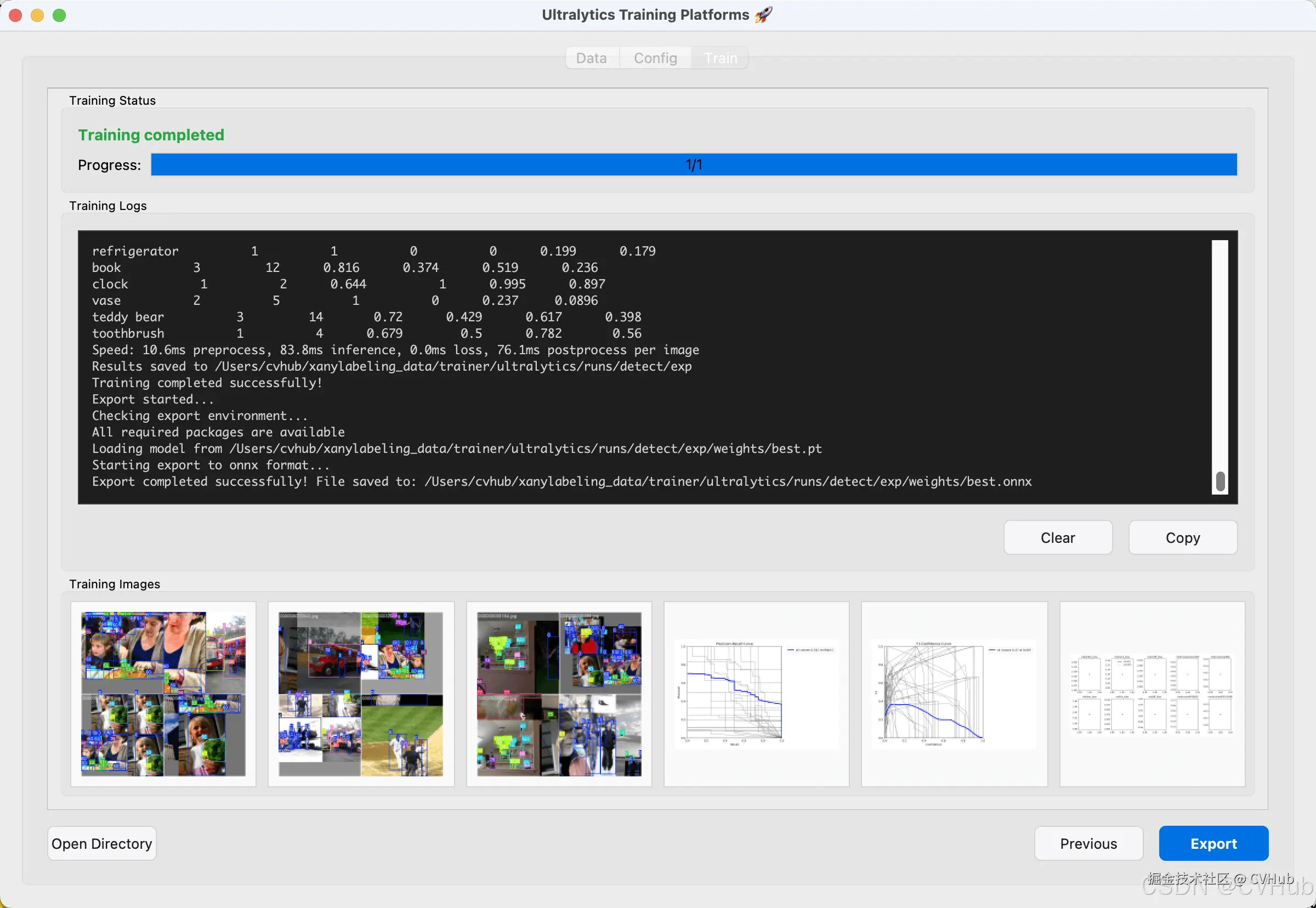Open the first training batch mosaic thumbnail

point(163,694)
